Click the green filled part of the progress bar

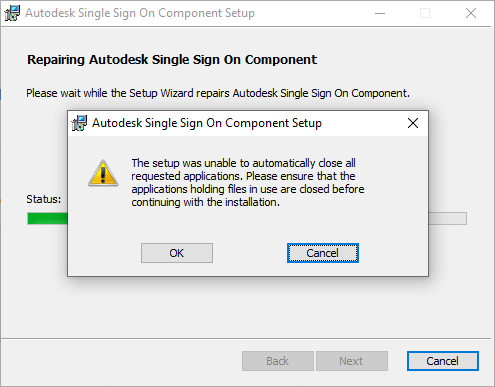[47, 219]
